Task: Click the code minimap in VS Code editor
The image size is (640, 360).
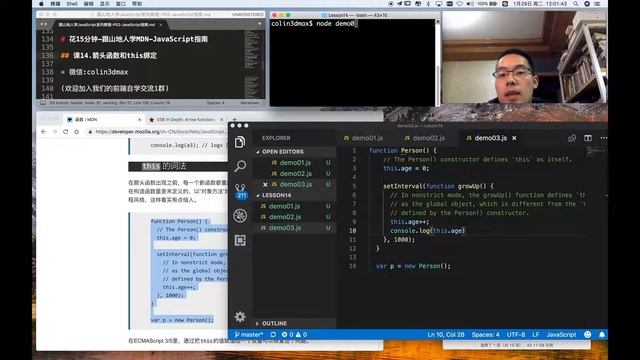Action: 596,151
